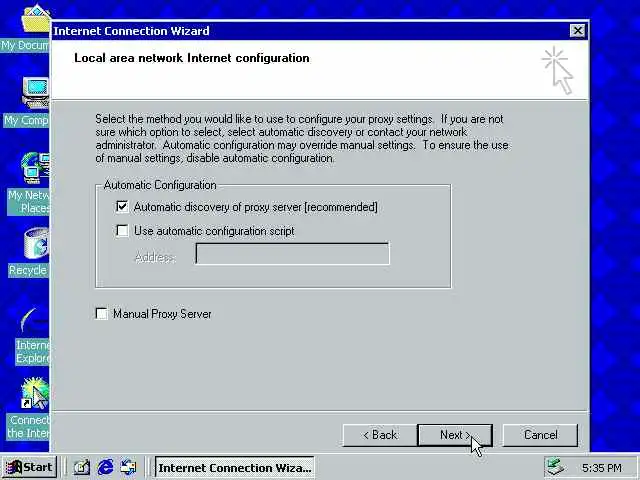Image resolution: width=640 pixels, height=480 pixels.
Task: Cancel the Internet Connection Wizard
Action: (540, 435)
